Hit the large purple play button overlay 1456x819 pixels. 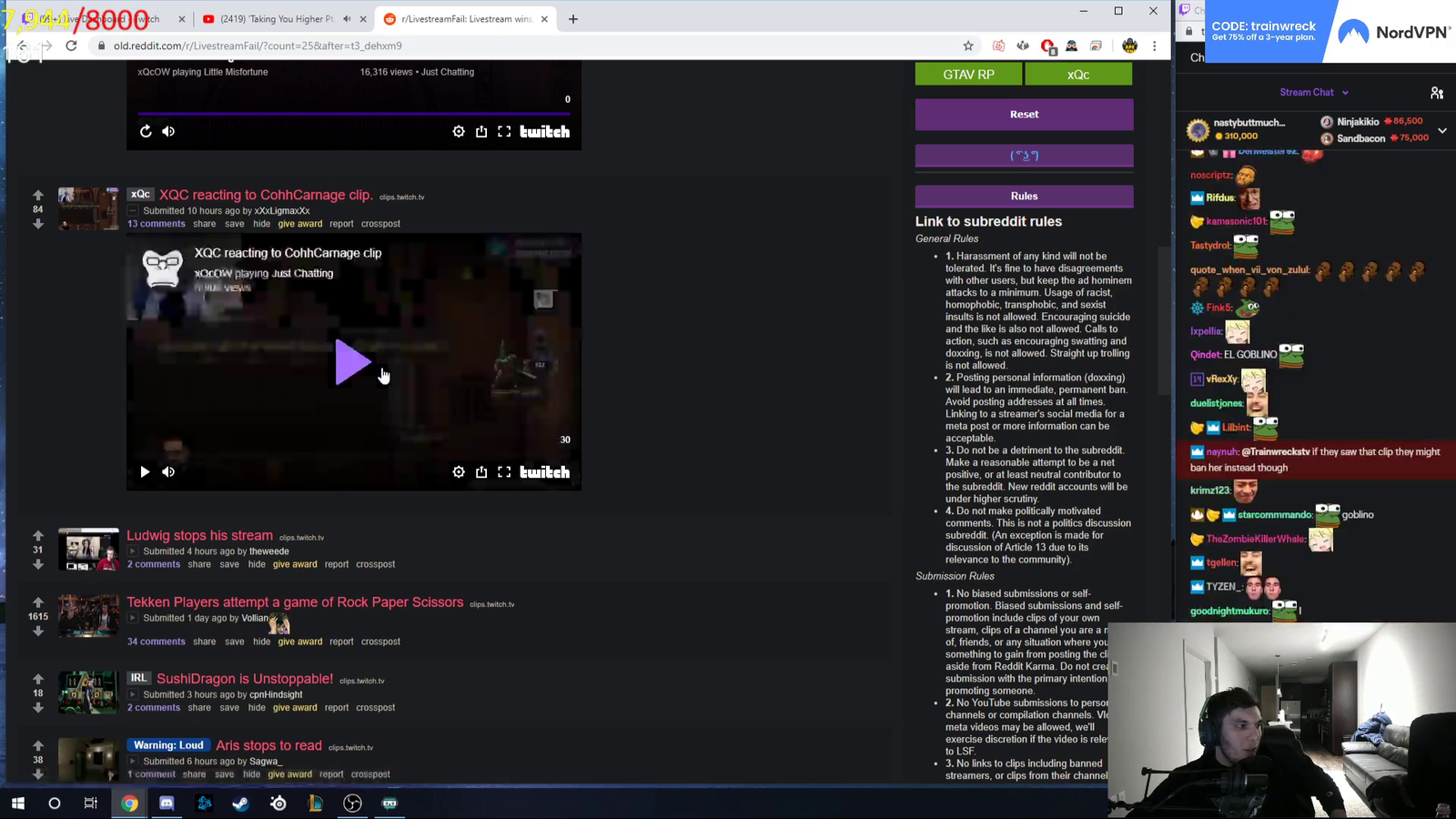pos(352,362)
